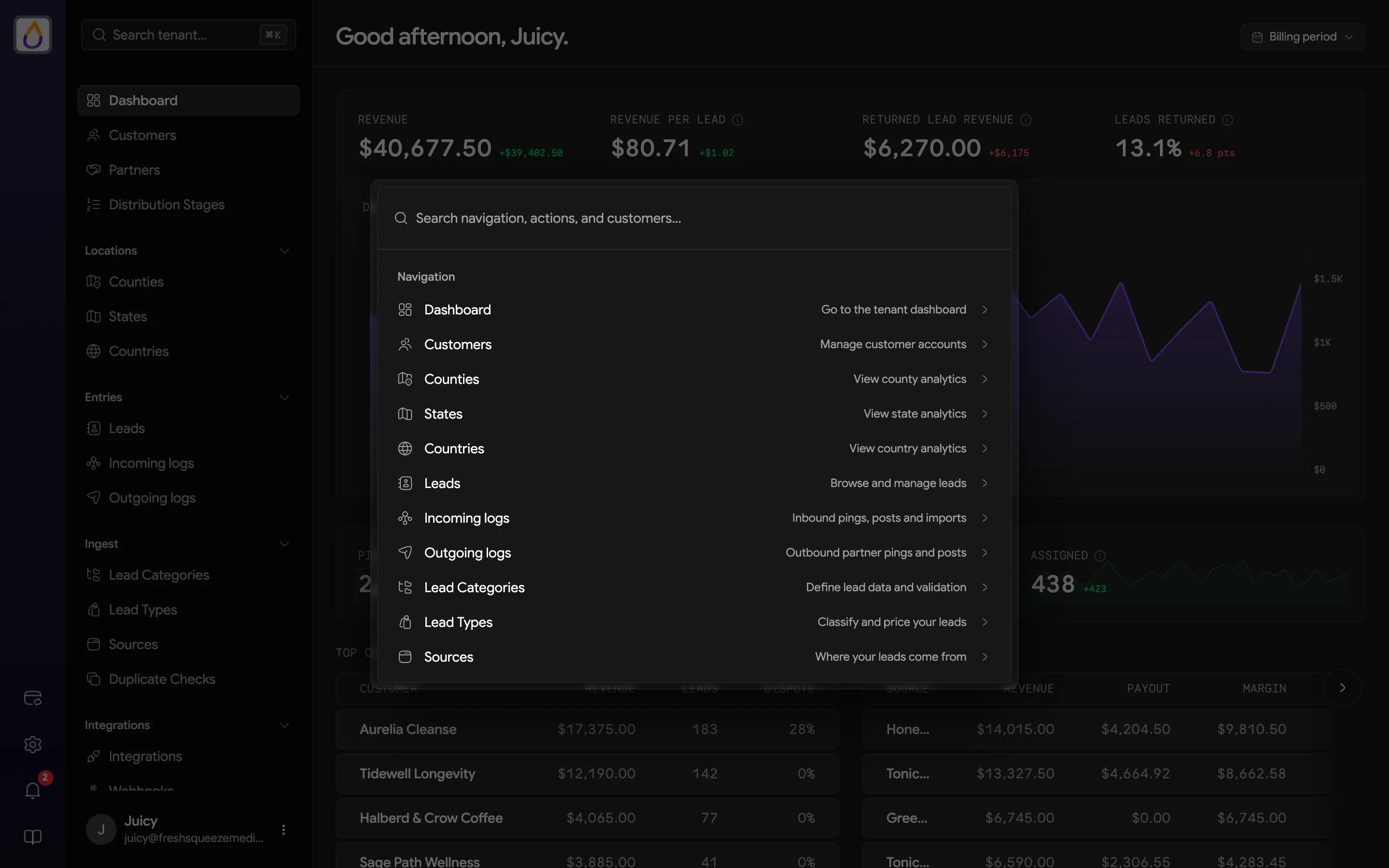
Task: Select Customers in the command palette
Action: coord(694,344)
